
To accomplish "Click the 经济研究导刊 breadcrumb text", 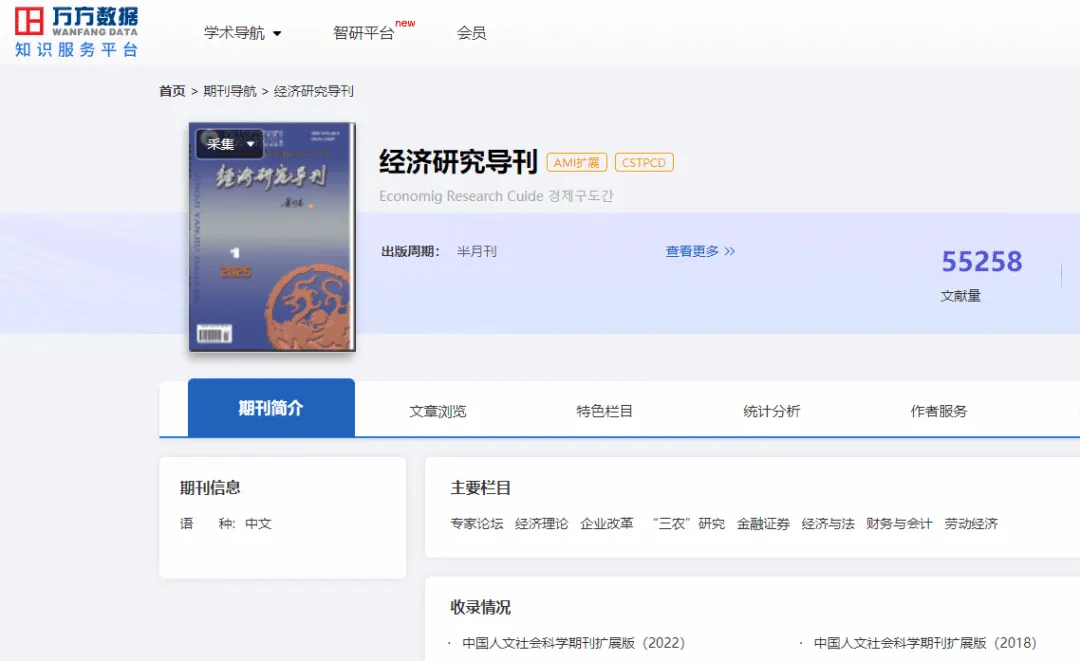I will [313, 91].
